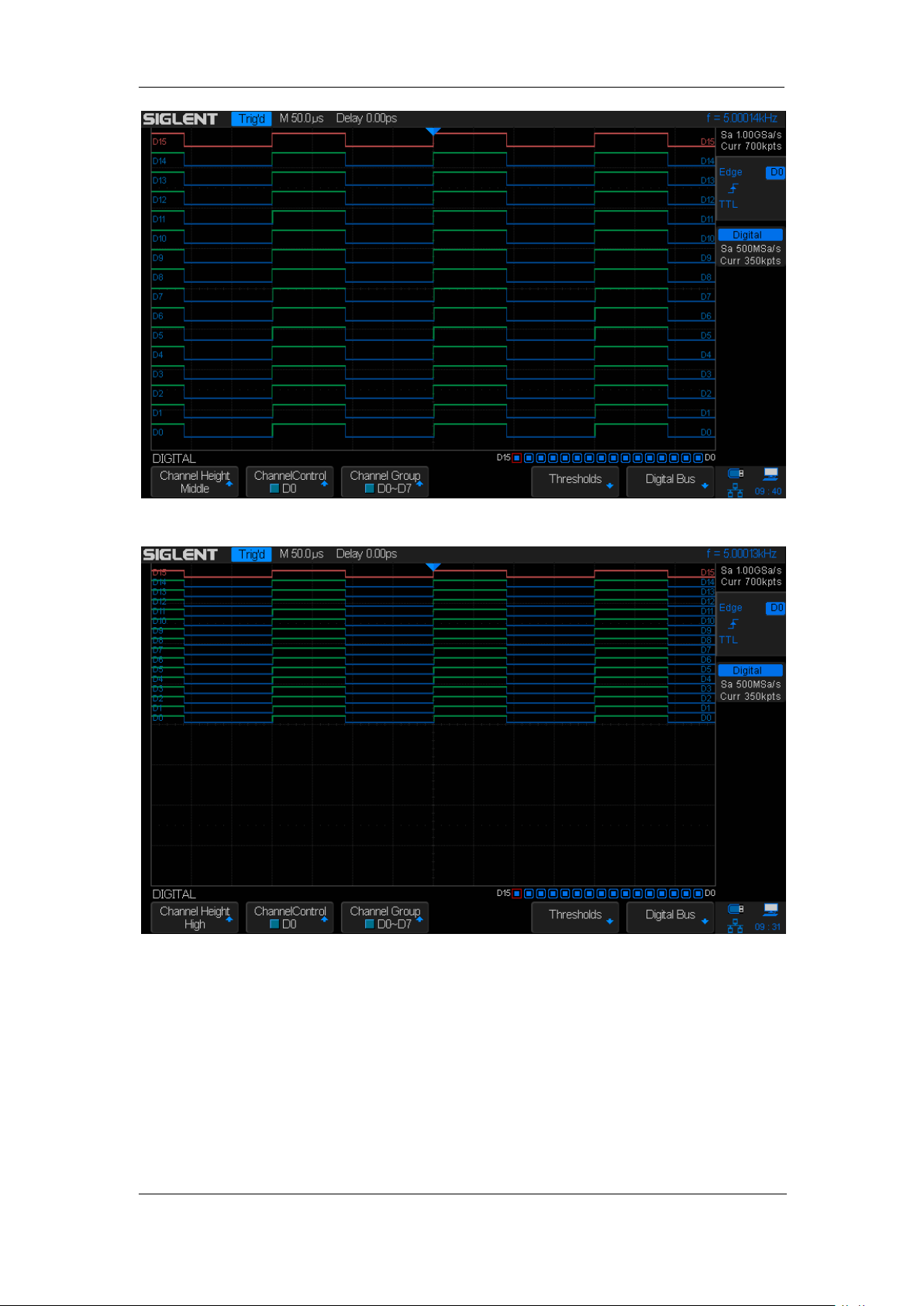
Task: Select the D12 channel label at left, upper screenshot
Action: pyautogui.click(x=160, y=200)
